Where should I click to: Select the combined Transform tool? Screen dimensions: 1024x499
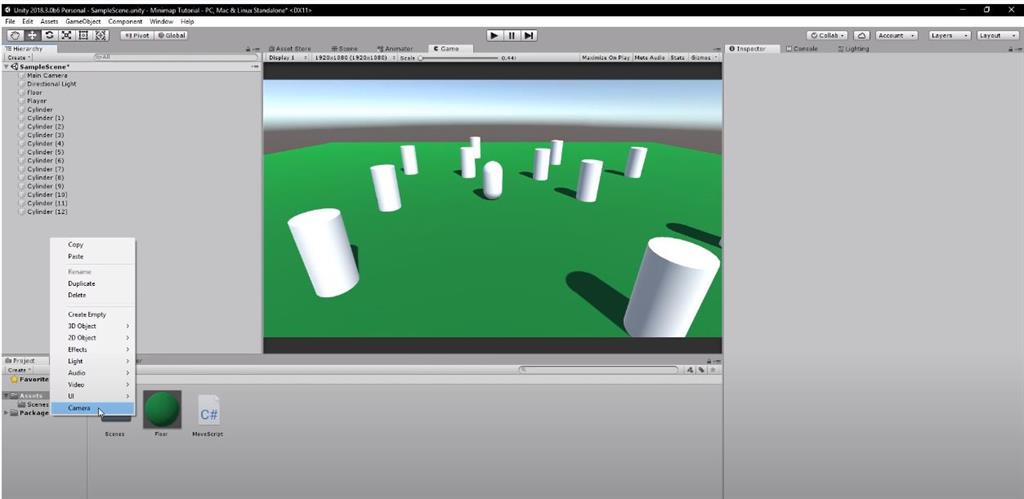[100, 35]
